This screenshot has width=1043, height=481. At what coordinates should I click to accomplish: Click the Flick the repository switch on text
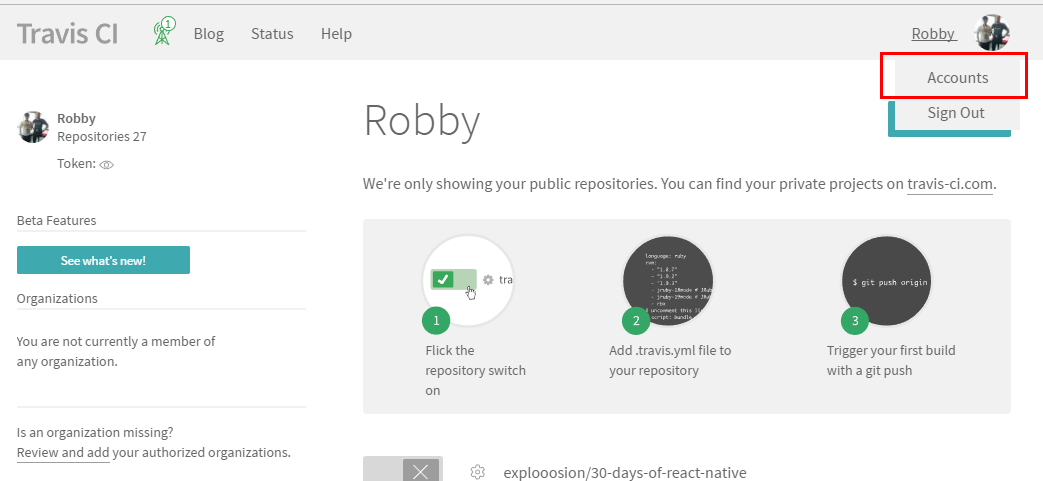pyautogui.click(x=476, y=370)
